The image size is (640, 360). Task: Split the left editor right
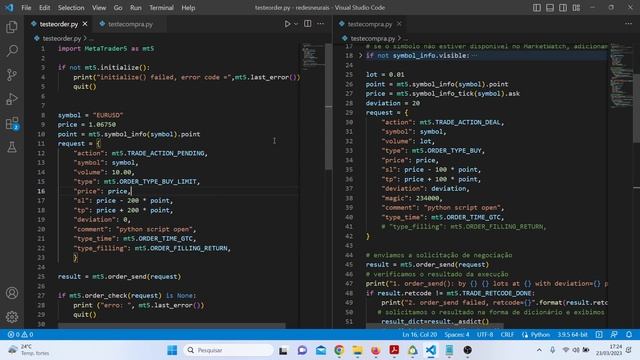pyautogui.click(x=308, y=24)
